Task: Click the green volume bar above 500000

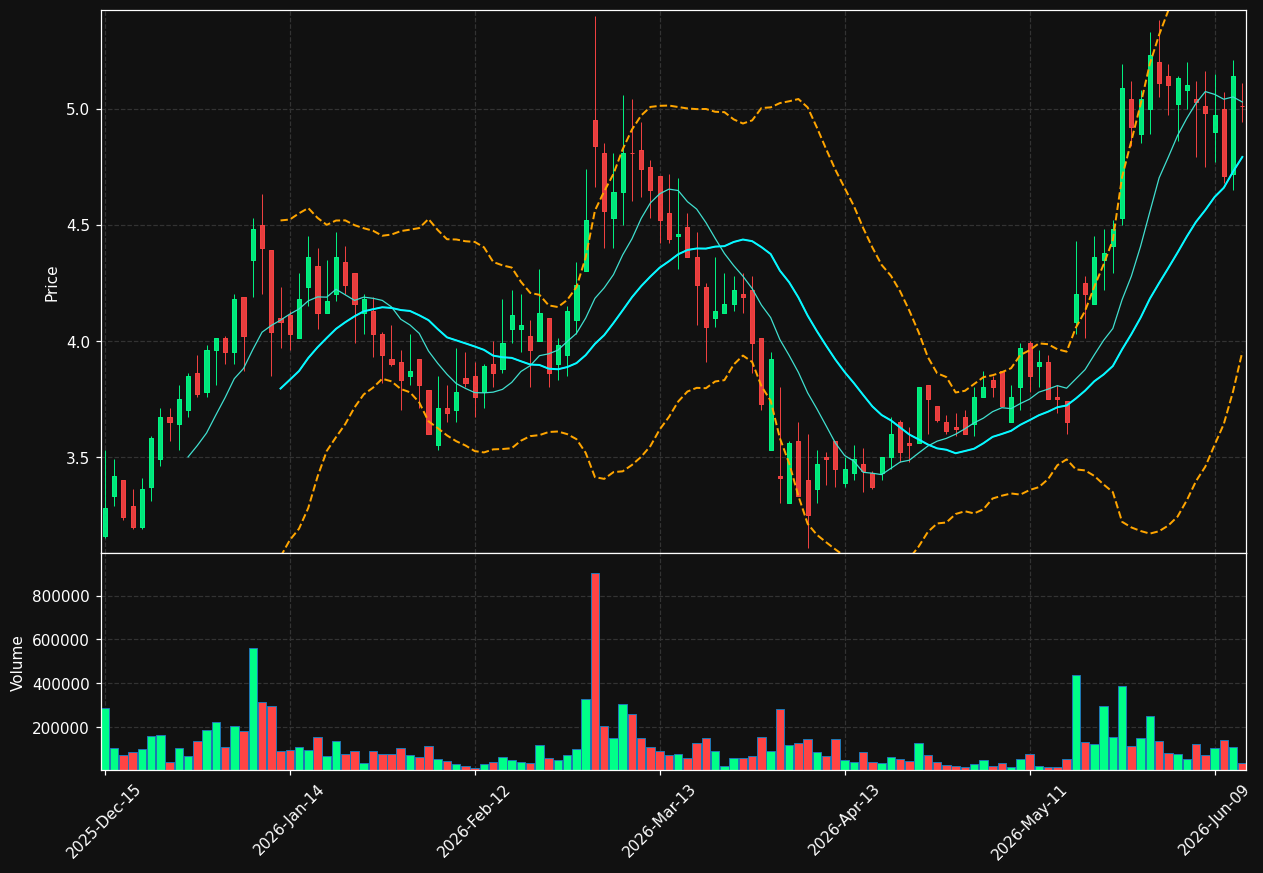Action: point(253,709)
